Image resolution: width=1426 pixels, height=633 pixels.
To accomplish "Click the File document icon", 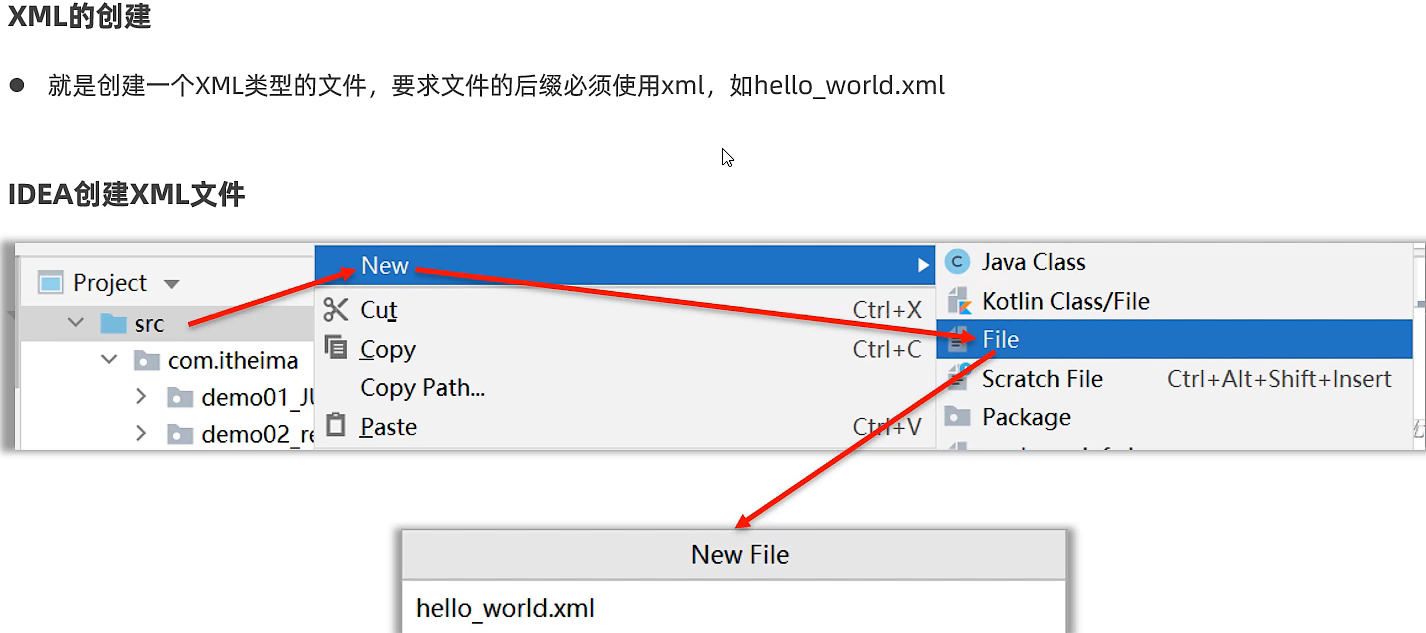I will [x=958, y=340].
